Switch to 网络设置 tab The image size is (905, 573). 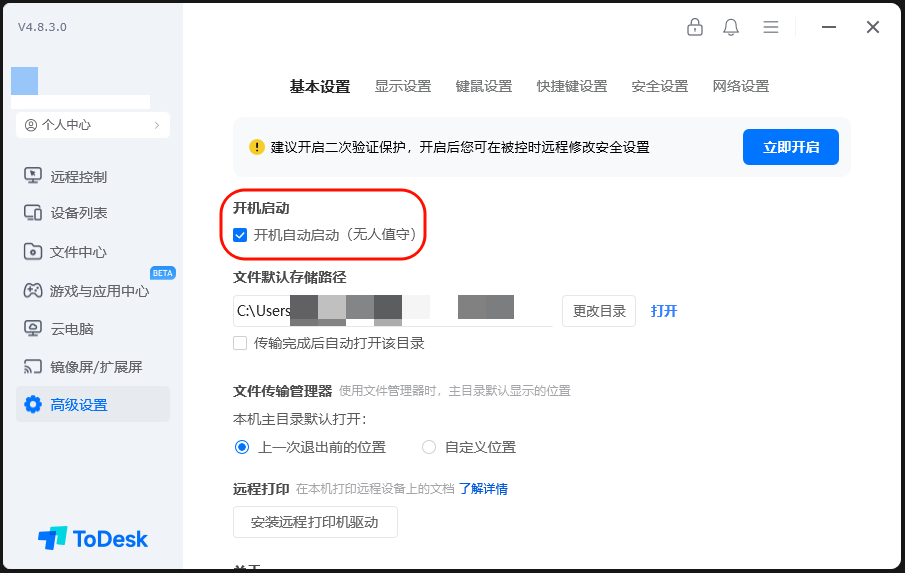[x=741, y=87]
